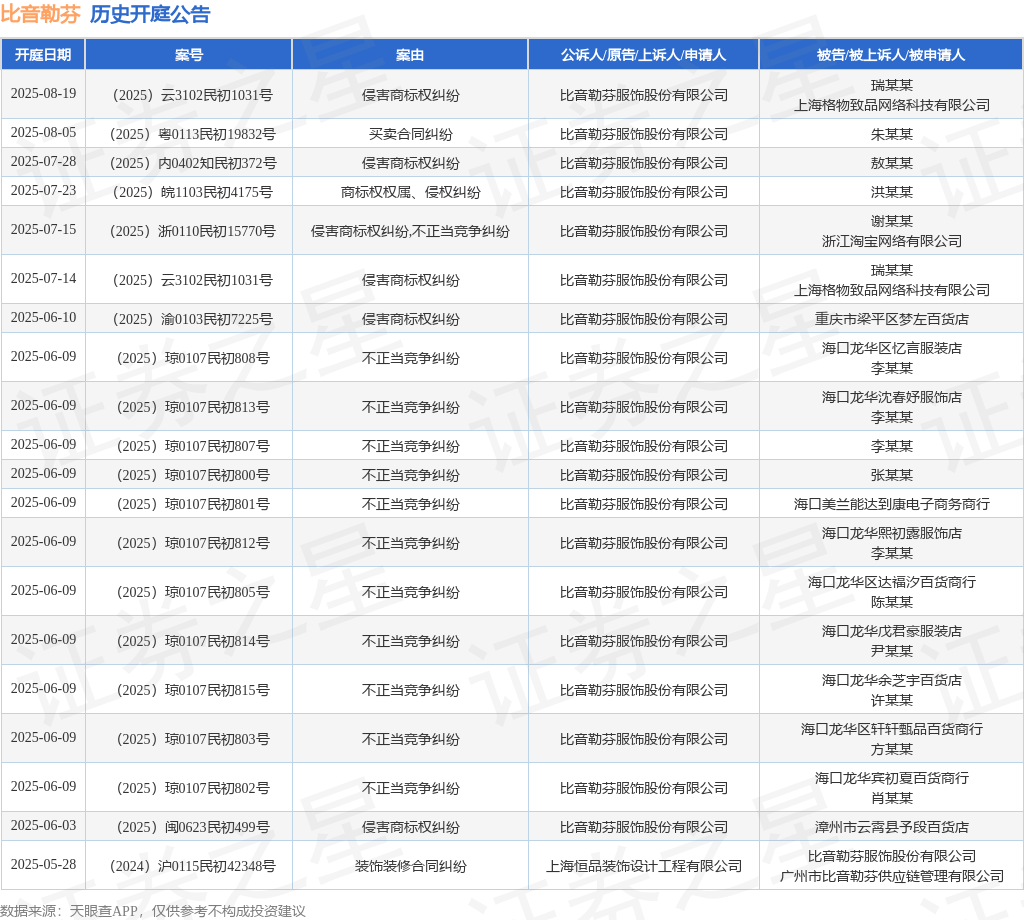Viewport: 1024px width, 920px height.
Task: Click case number (2025)琼0107民初807号
Action: tap(193, 447)
